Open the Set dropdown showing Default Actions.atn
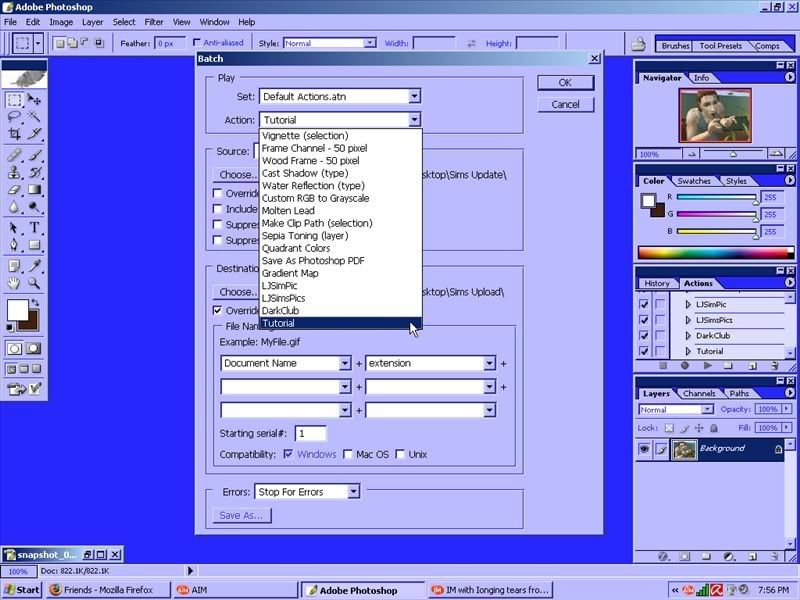 [x=414, y=96]
